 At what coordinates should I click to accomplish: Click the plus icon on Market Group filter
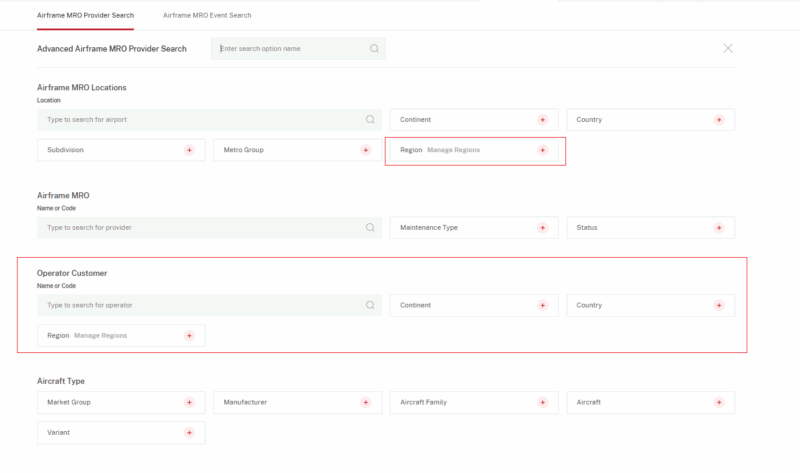(x=189, y=402)
